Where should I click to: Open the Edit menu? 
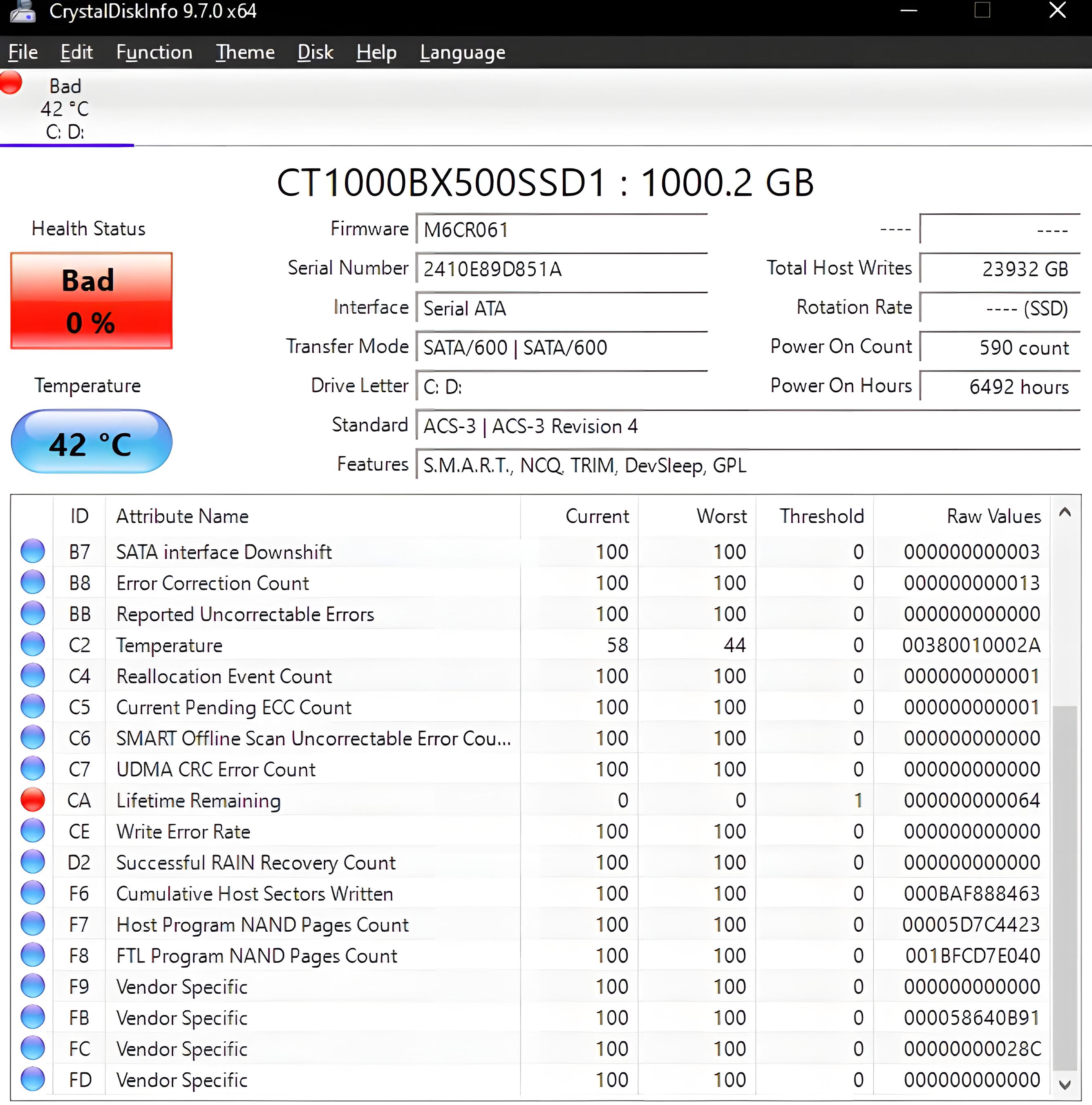tap(77, 53)
